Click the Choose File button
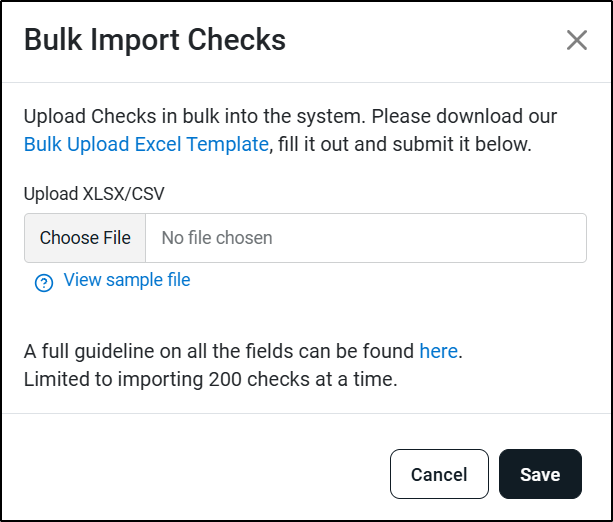Screen dimensions: 613x522 (85, 238)
